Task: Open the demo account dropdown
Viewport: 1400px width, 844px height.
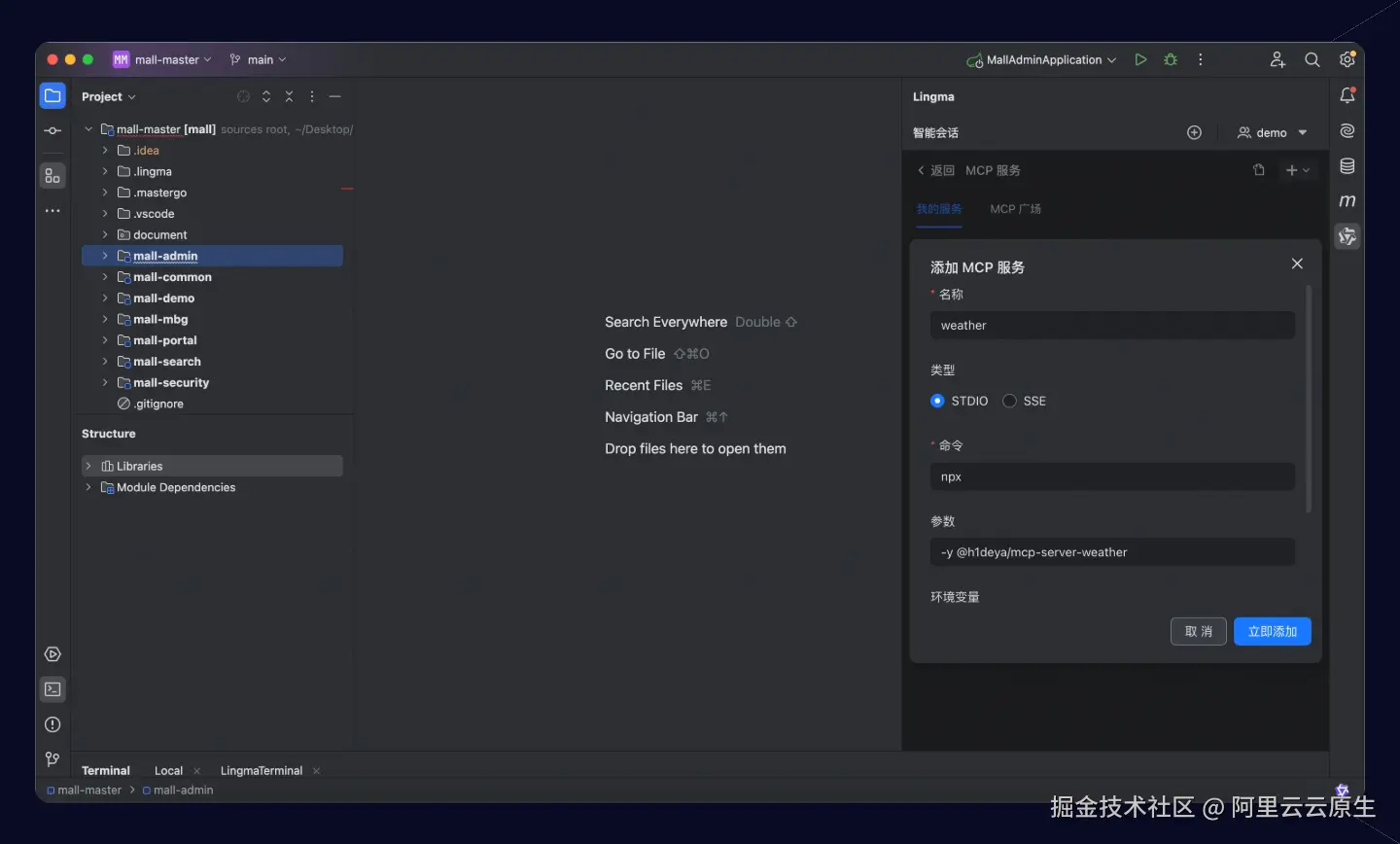Action: pos(1273,132)
